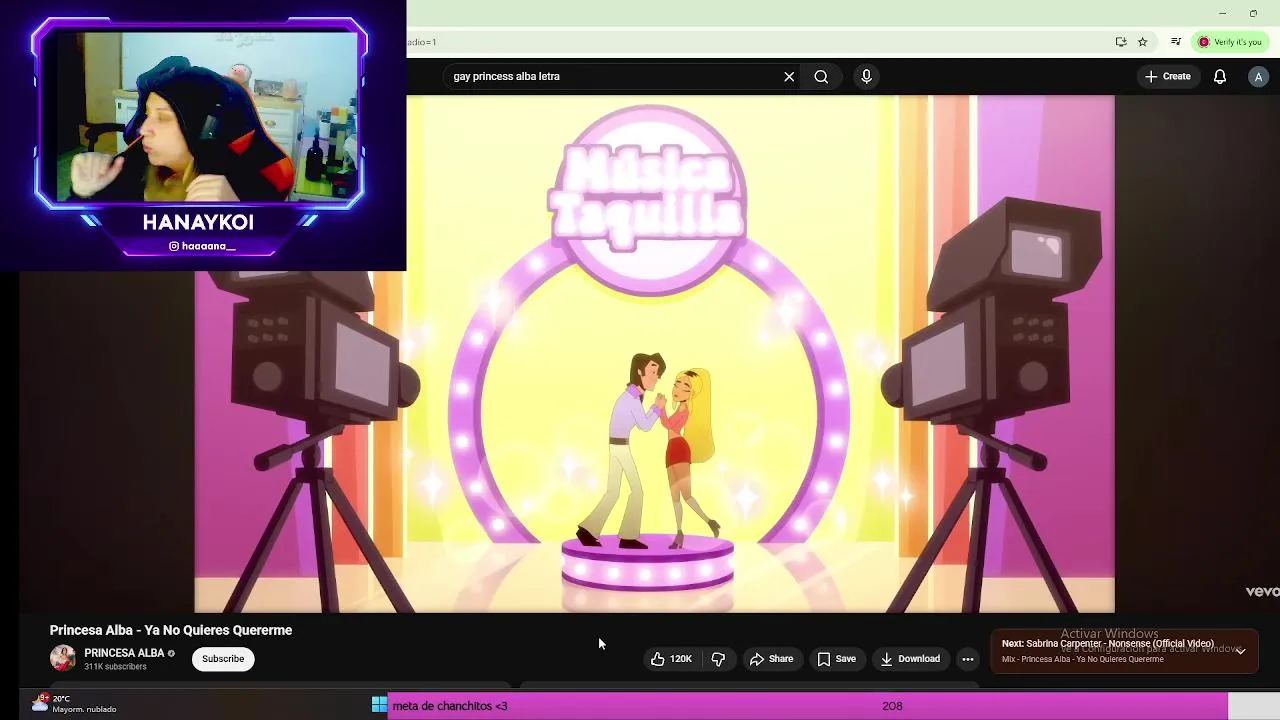The width and height of the screenshot is (1280, 720).
Task: Expand the Next up mix panel chevron
Action: (1240, 651)
